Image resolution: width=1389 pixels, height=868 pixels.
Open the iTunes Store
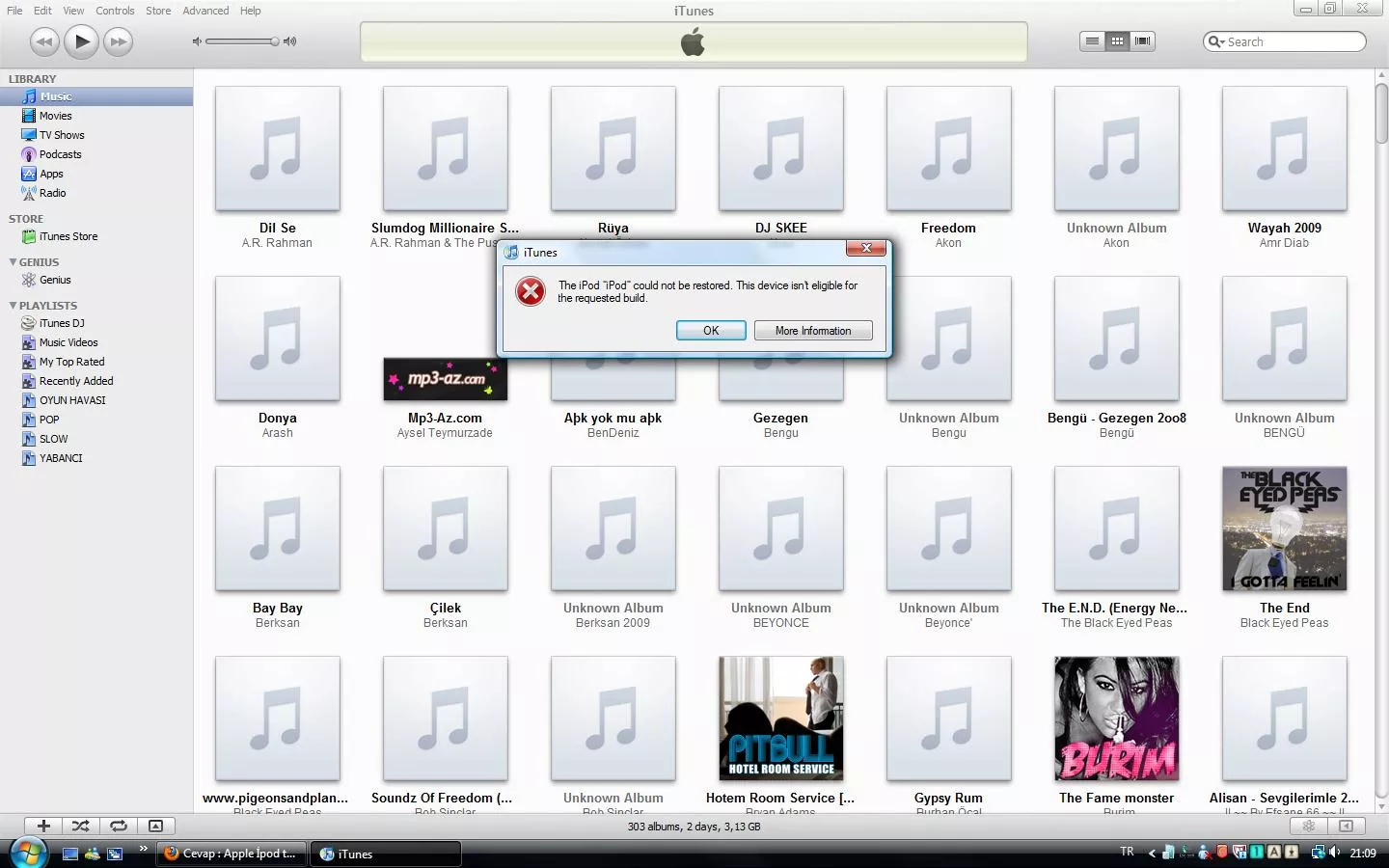tap(96, 236)
